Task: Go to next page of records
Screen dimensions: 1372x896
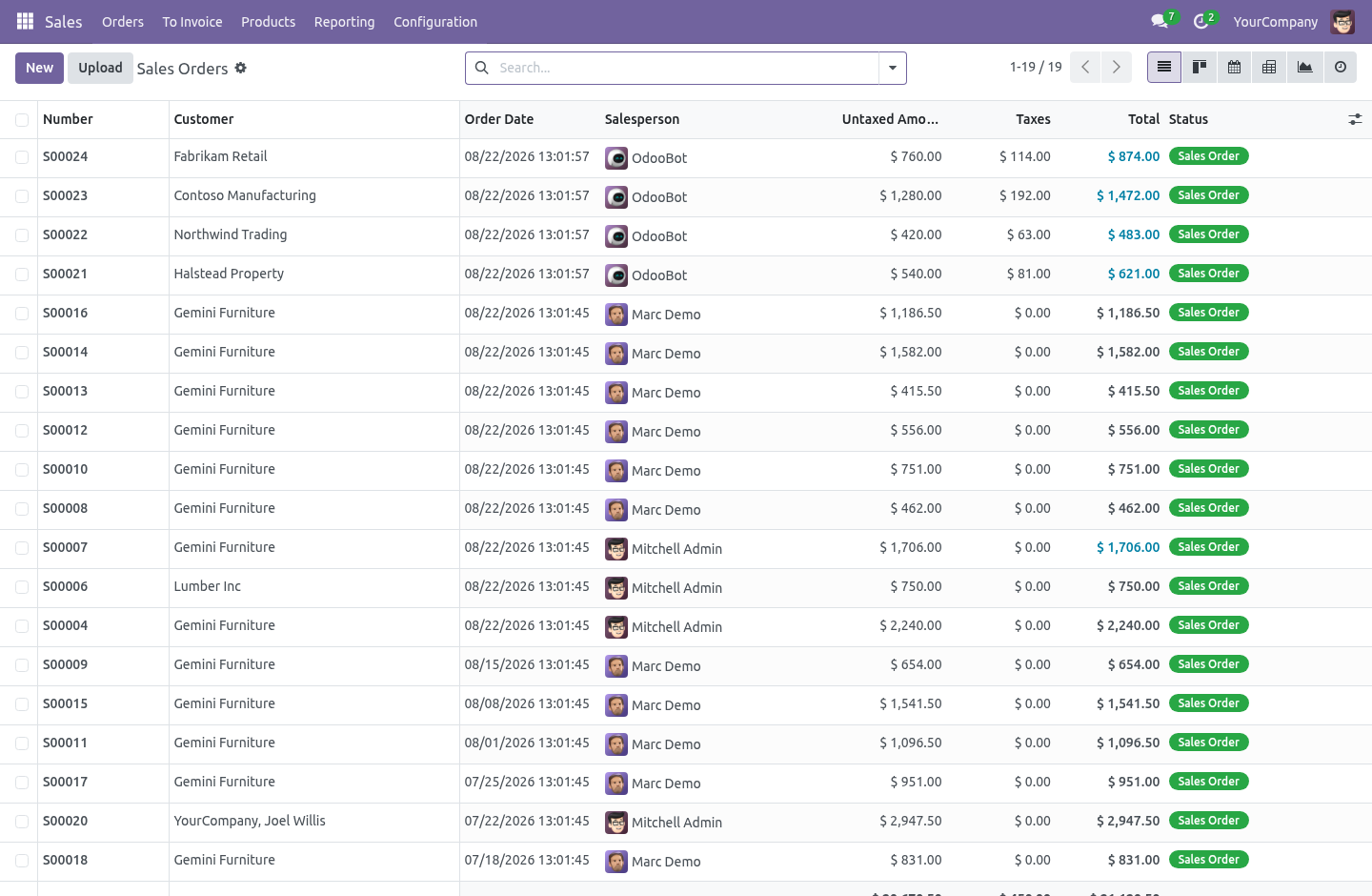Action: 1117,67
